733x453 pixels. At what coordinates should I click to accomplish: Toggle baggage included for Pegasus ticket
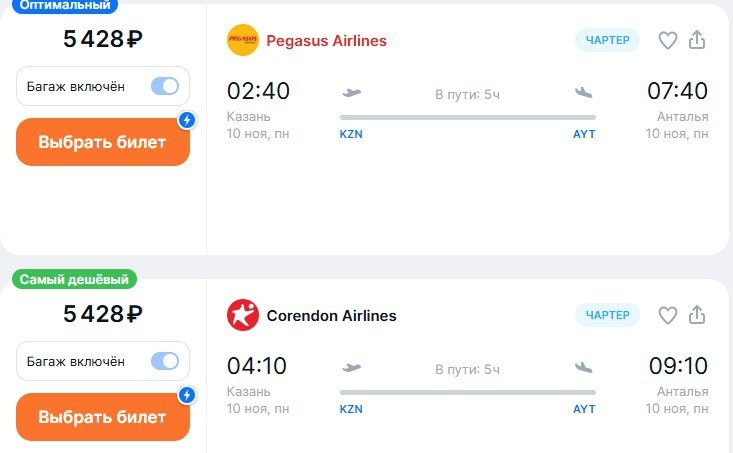click(x=165, y=86)
